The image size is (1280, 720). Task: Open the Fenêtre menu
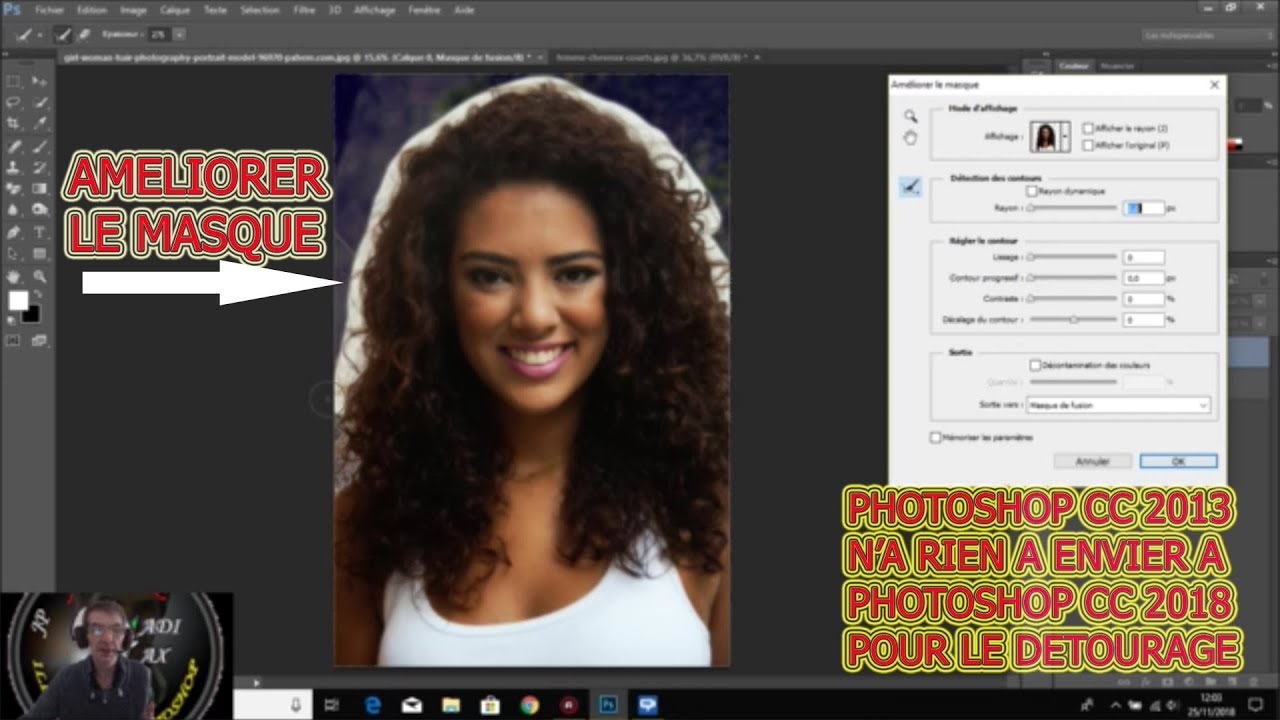click(x=424, y=9)
